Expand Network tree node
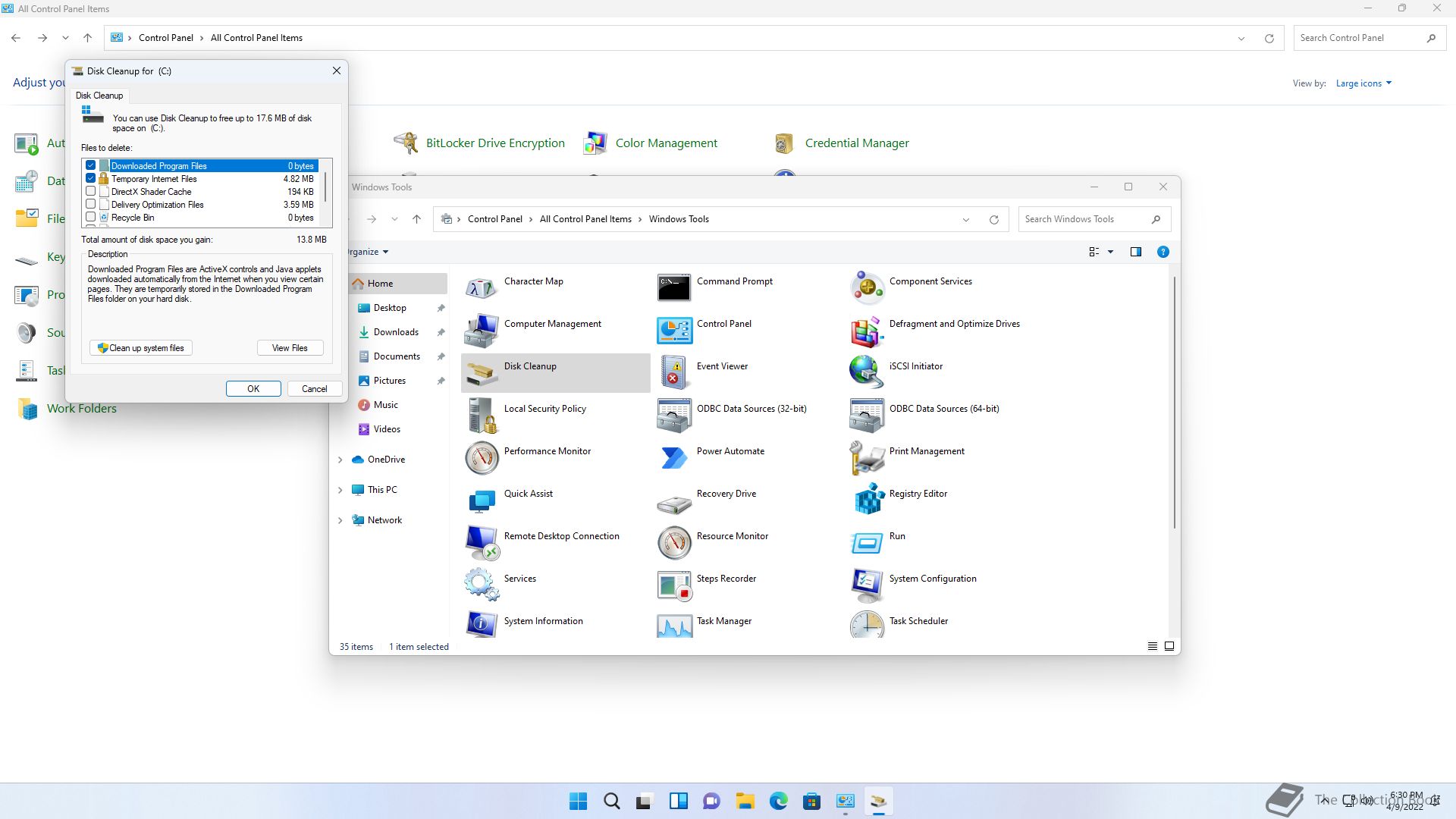Image resolution: width=1456 pixels, height=819 pixels. (340, 520)
